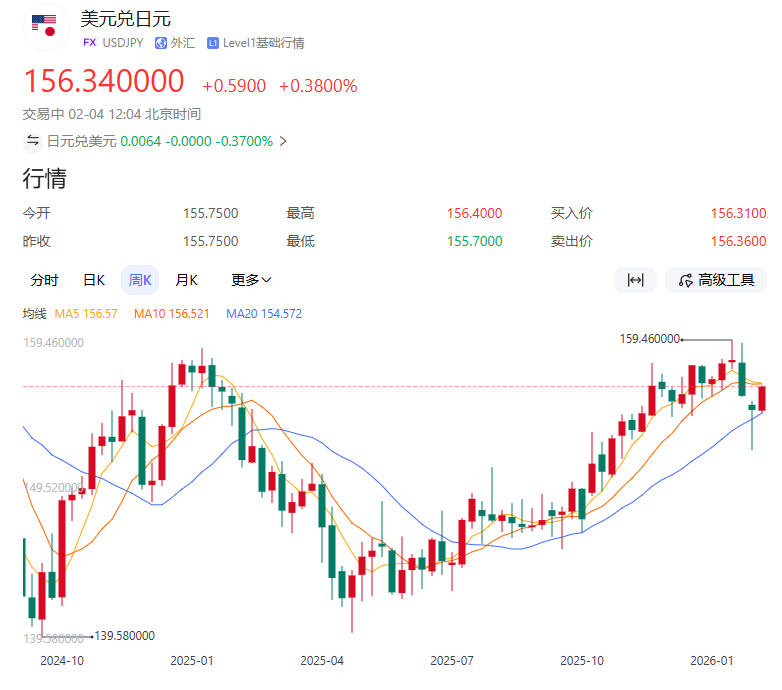This screenshot has width=782, height=690.
Task: Click the 159.460000 high price marker
Action: pos(650,339)
